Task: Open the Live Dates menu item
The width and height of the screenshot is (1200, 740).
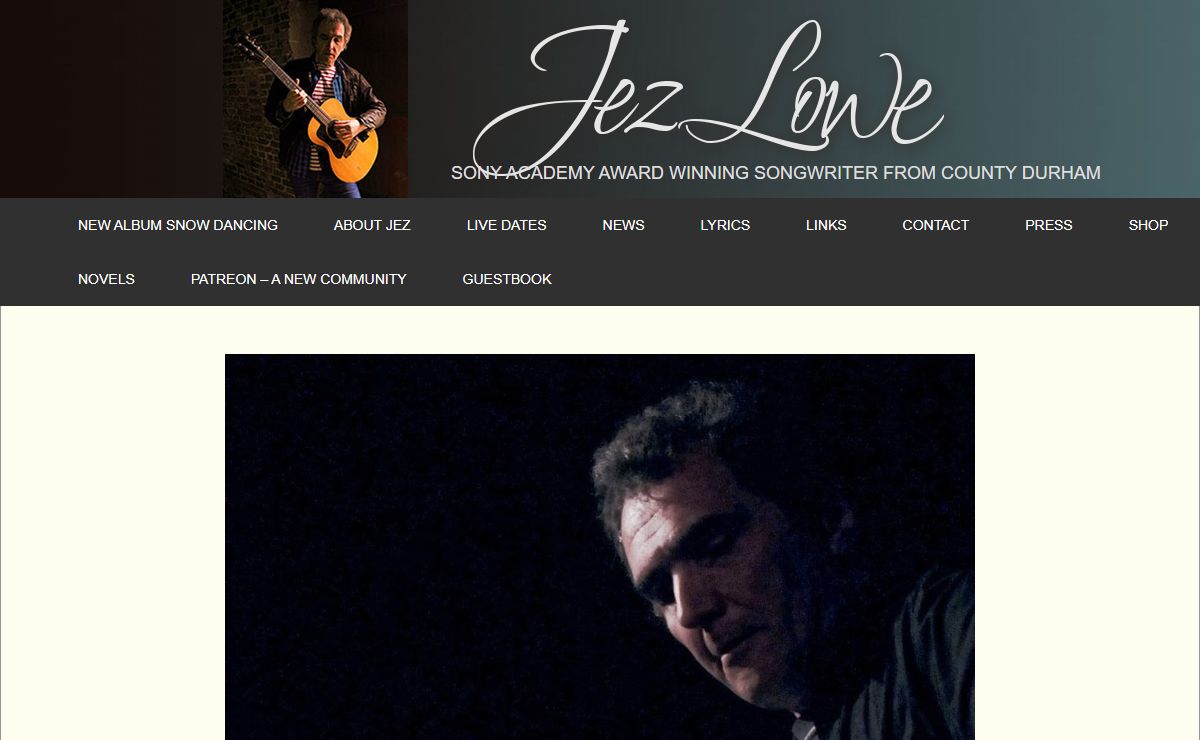Action: pos(506,225)
